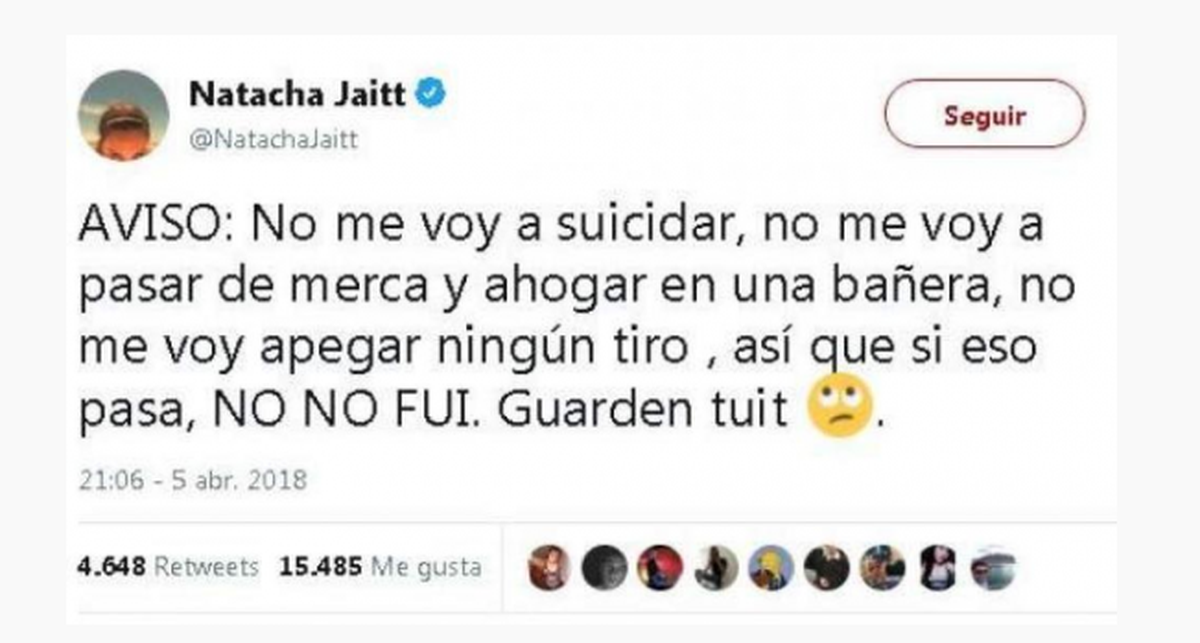The width and height of the screenshot is (1200, 643).
Task: Open the fourth liker avatar with standing figure
Action: coord(715,567)
